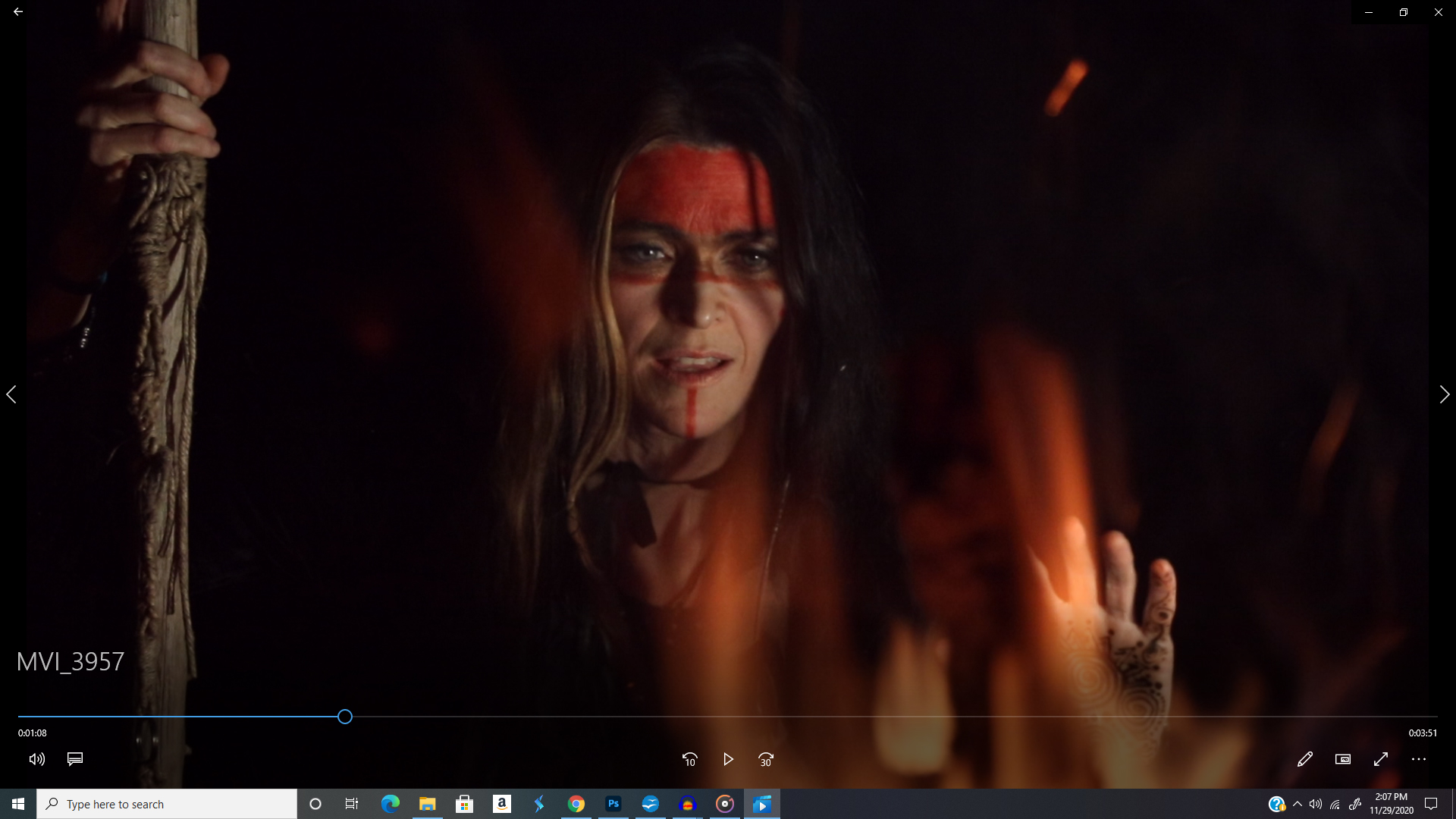The image size is (1456, 819).
Task: Switch to the blue seagull app on taskbar
Action: tap(651, 804)
